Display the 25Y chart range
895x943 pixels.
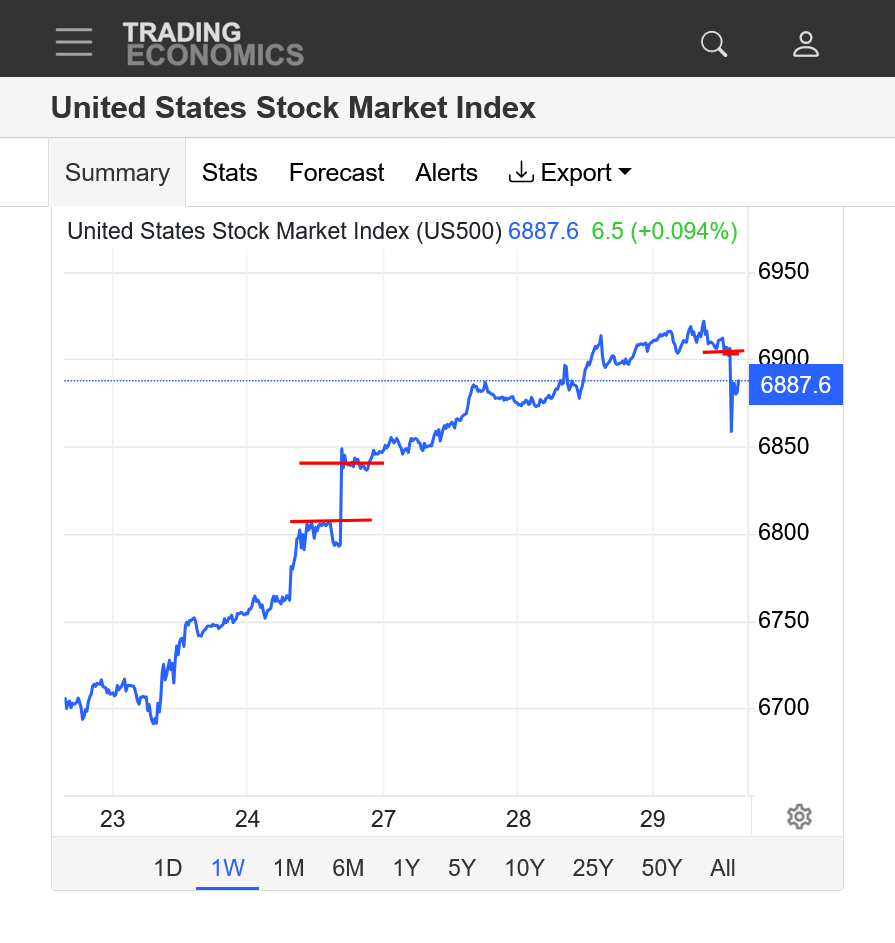point(593,867)
